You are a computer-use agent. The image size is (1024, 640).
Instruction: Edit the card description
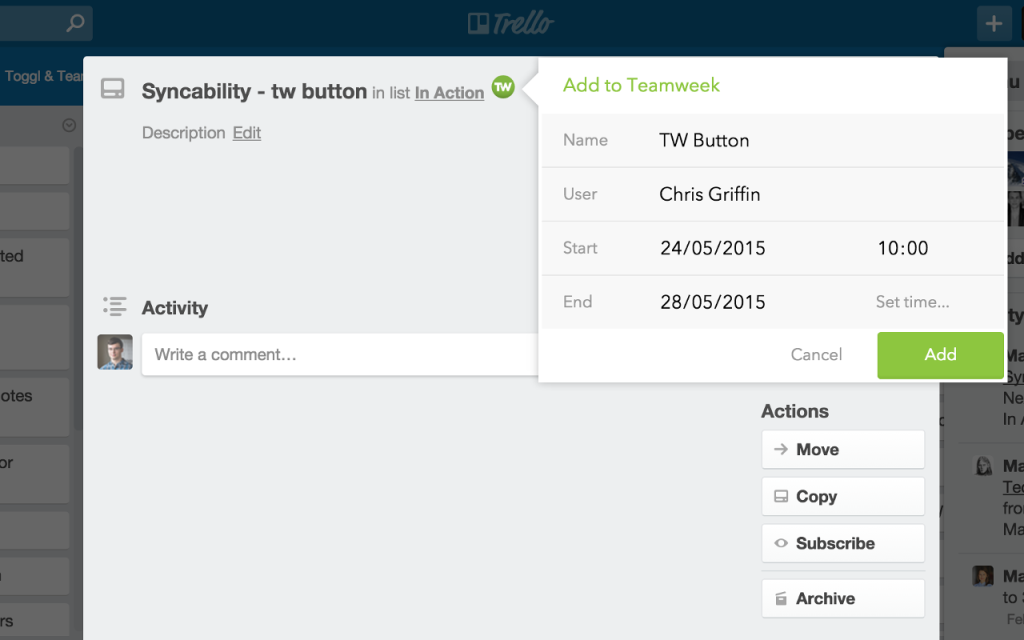tap(247, 133)
